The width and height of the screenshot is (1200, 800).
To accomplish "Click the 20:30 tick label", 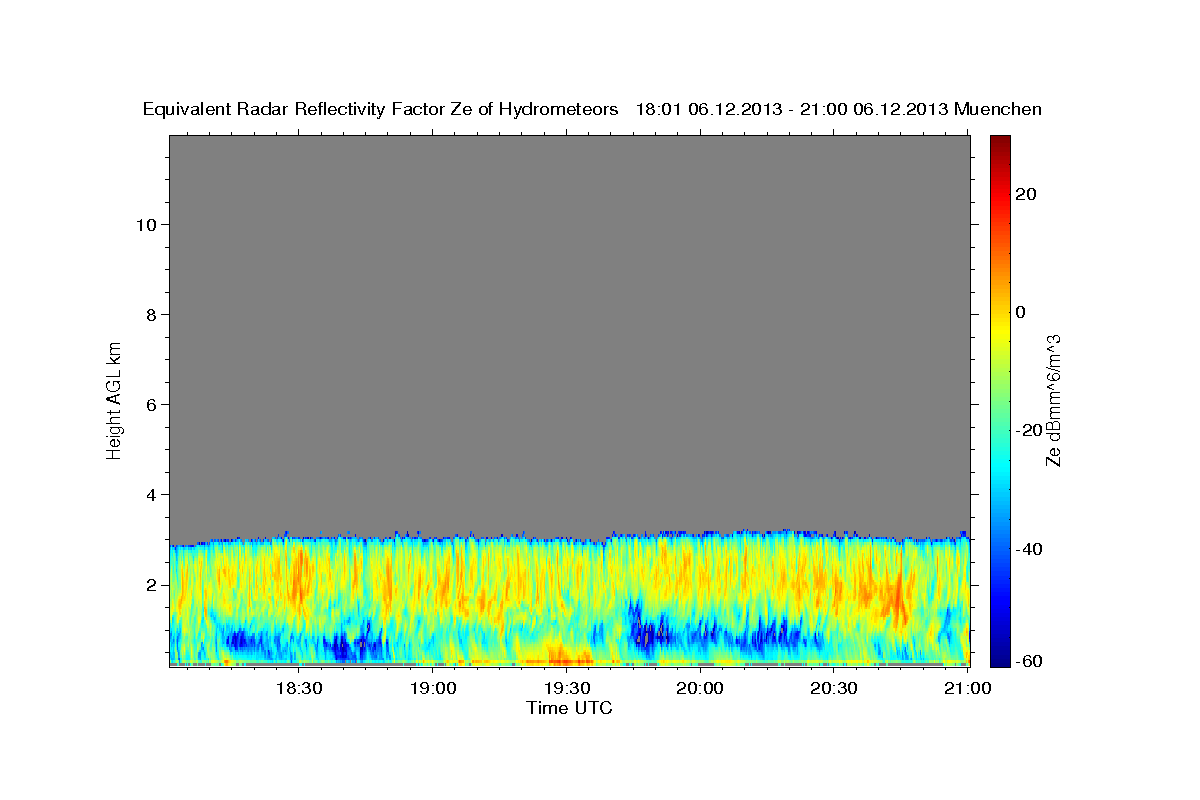I will coord(833,688).
